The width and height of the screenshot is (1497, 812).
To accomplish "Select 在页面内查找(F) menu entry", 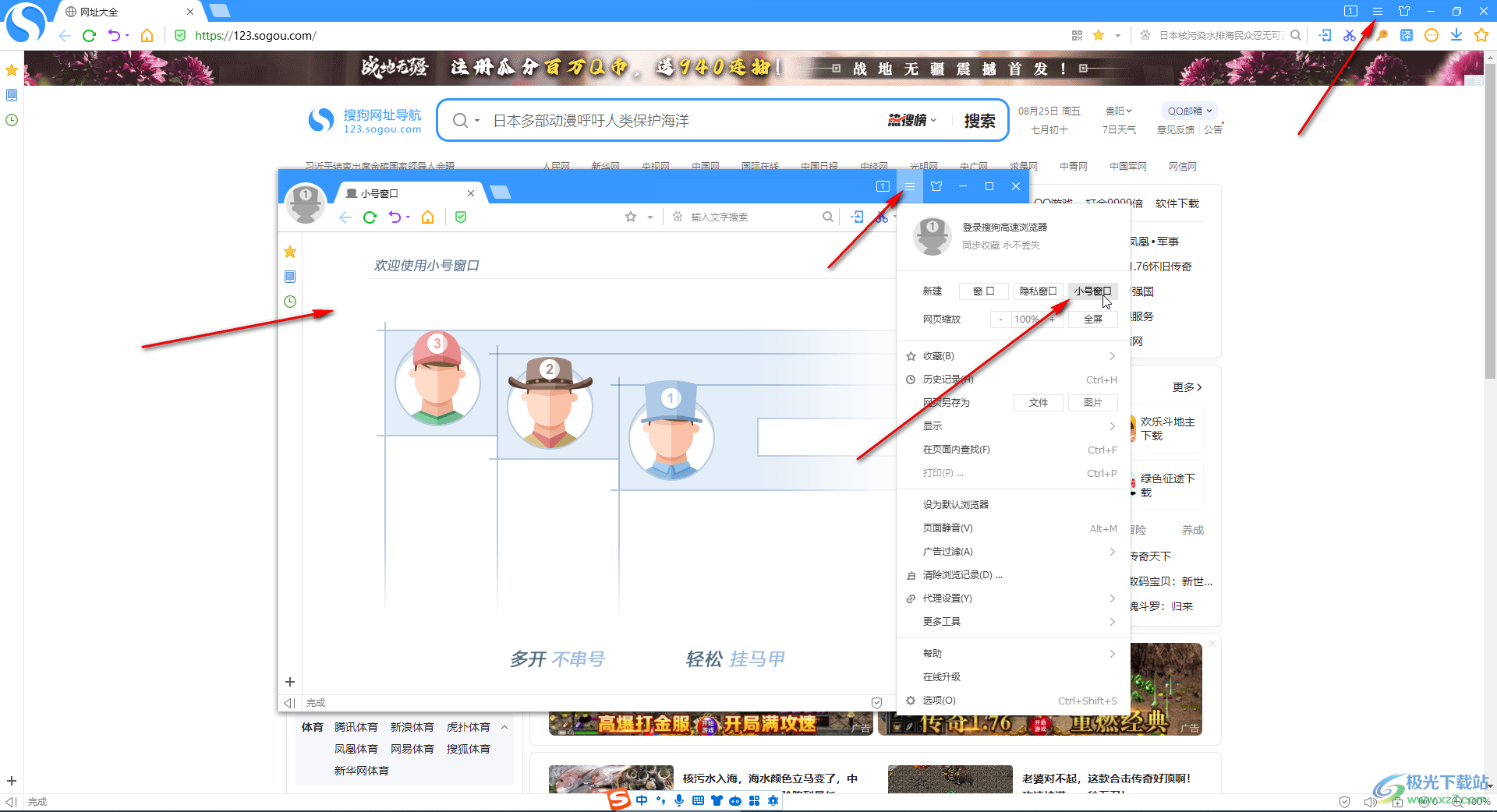I will click(1014, 450).
